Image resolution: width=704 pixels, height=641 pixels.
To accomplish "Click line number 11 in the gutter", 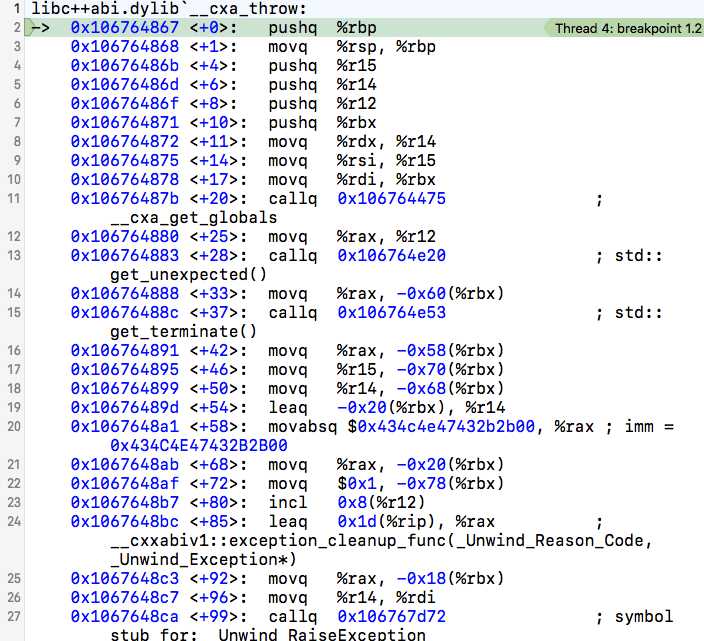I will 14,198.
